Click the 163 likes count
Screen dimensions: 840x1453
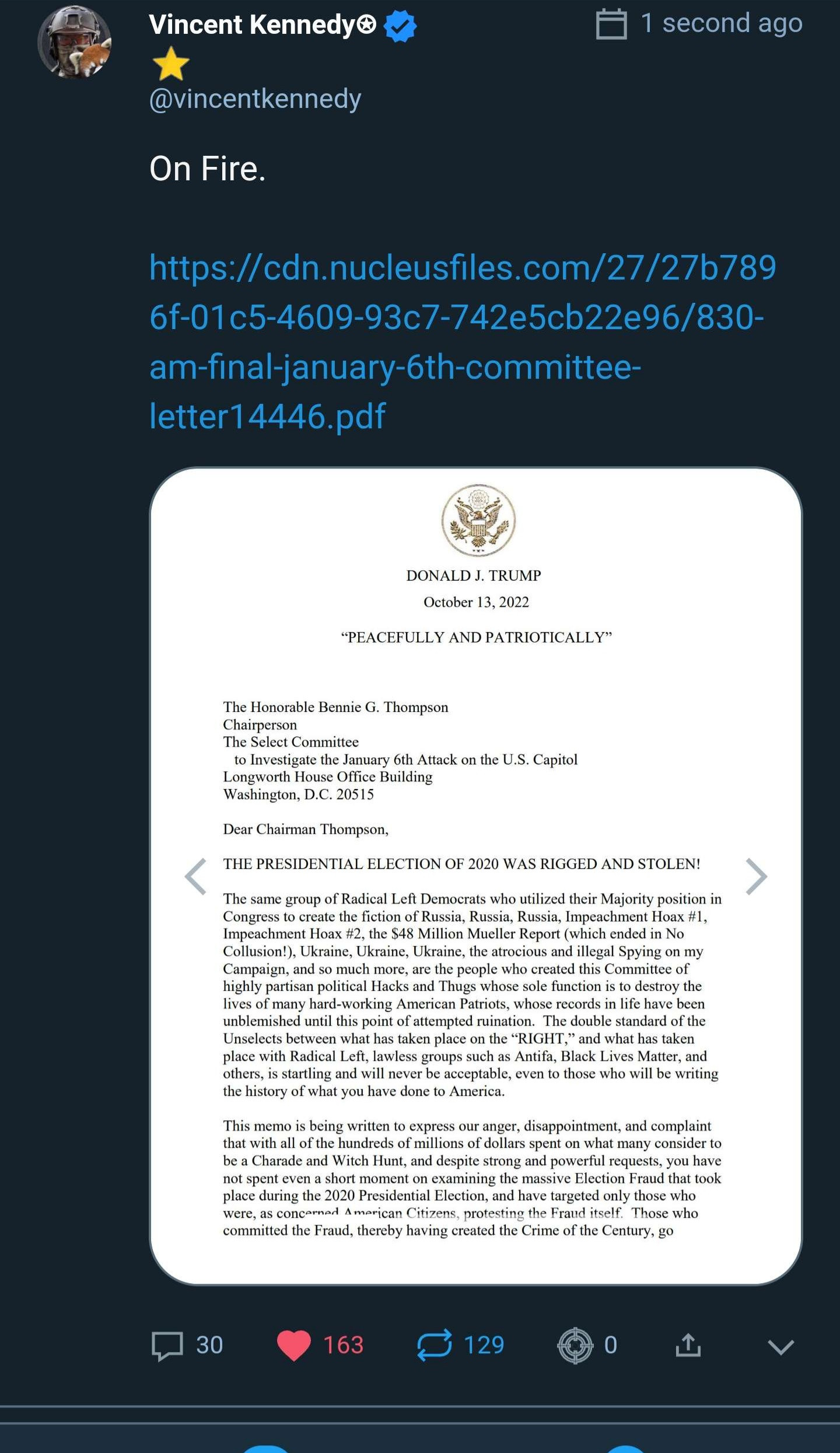click(344, 1346)
